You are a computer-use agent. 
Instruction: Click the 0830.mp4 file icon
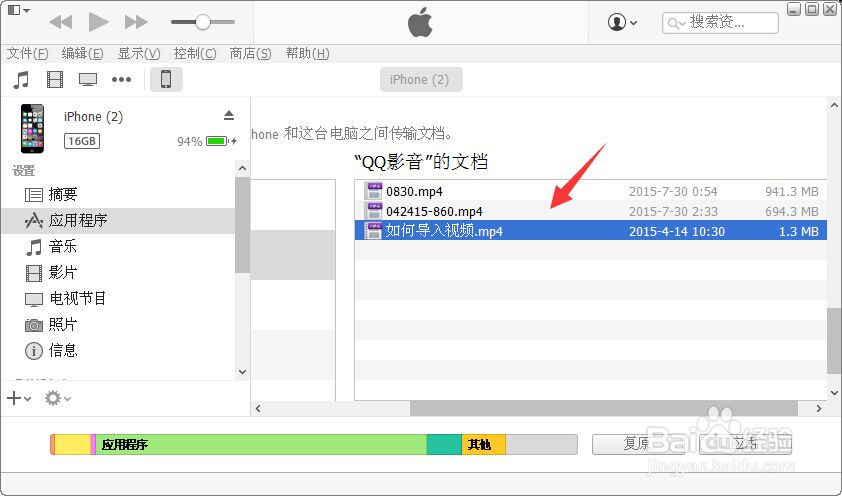click(x=373, y=191)
